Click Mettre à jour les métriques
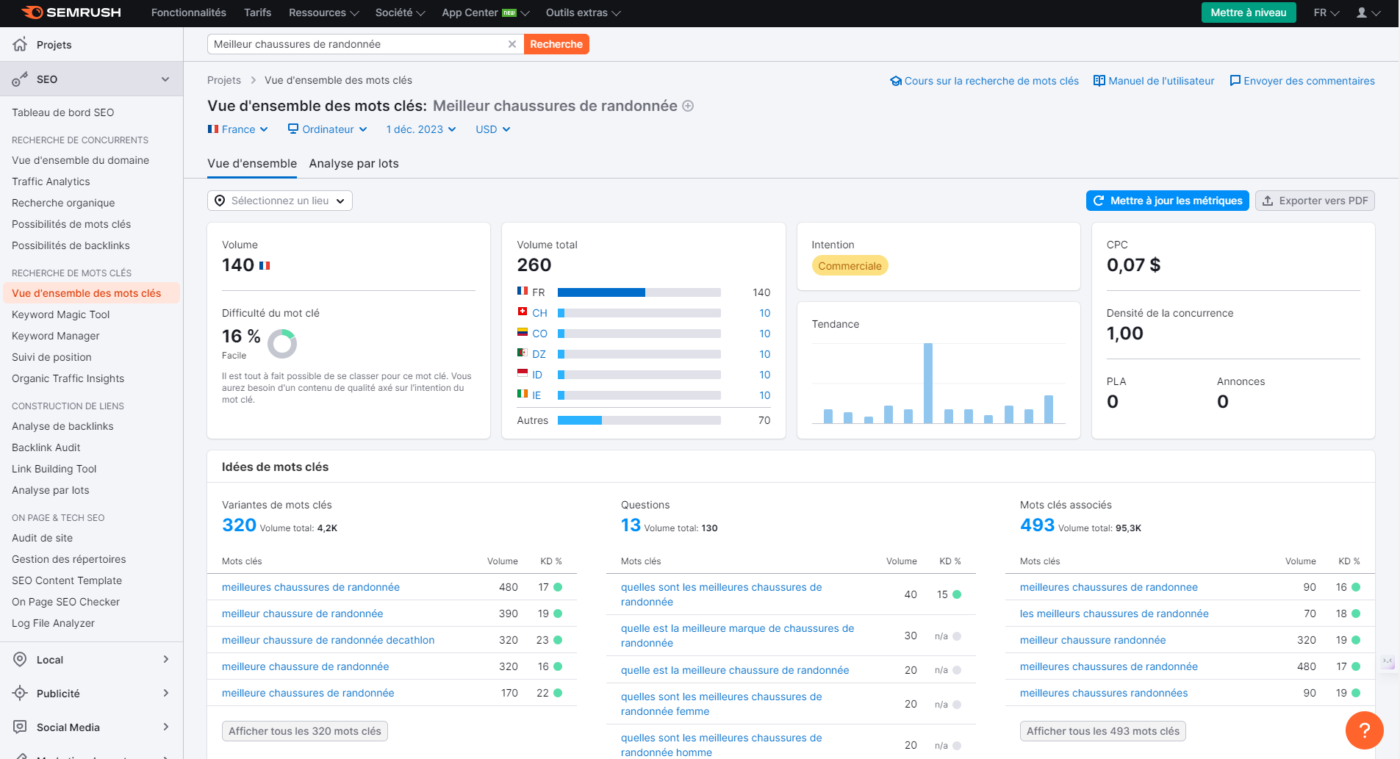 point(1167,201)
